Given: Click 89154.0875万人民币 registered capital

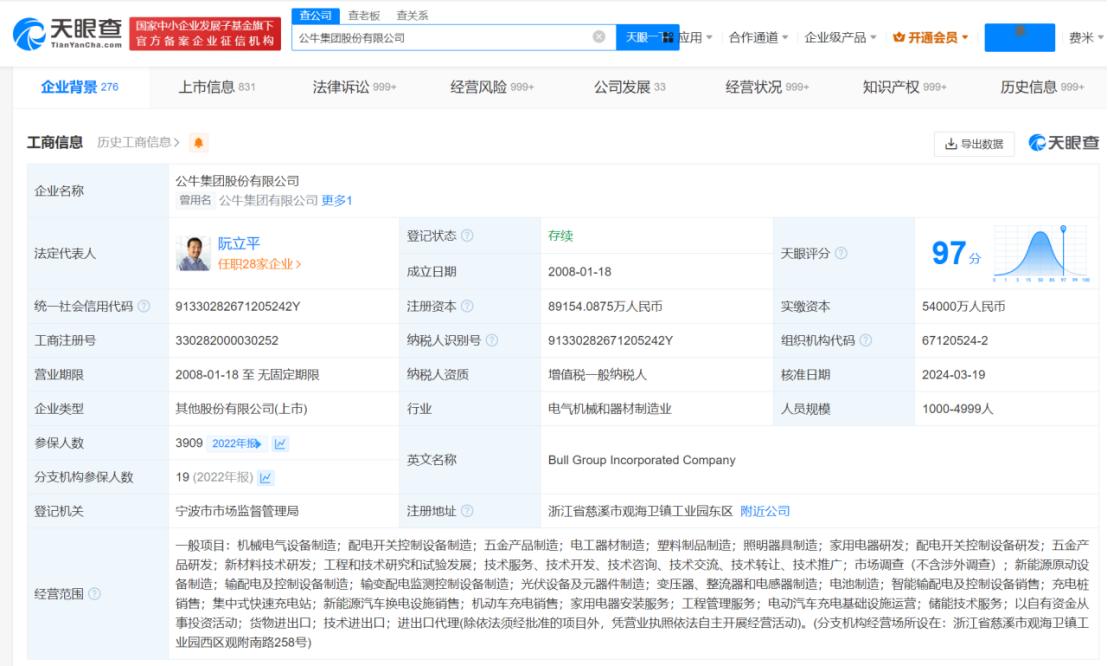Looking at the screenshot, I should click(605, 306).
